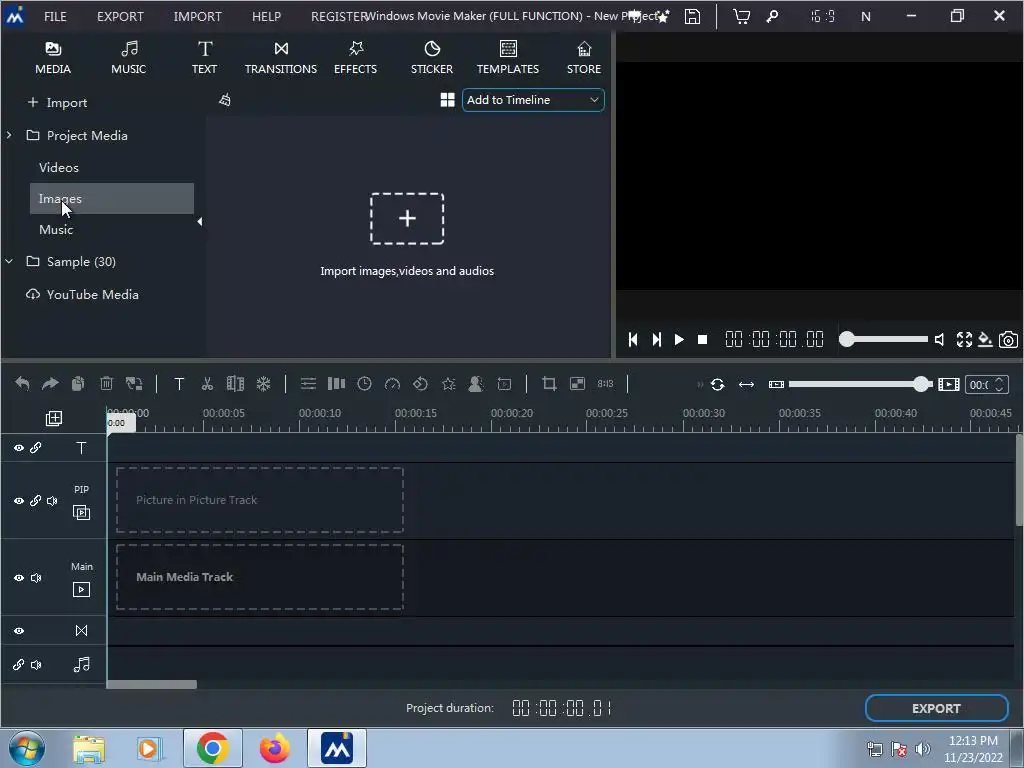1024x768 pixels.
Task: Mute the music track audio
Action: [x=36, y=665]
